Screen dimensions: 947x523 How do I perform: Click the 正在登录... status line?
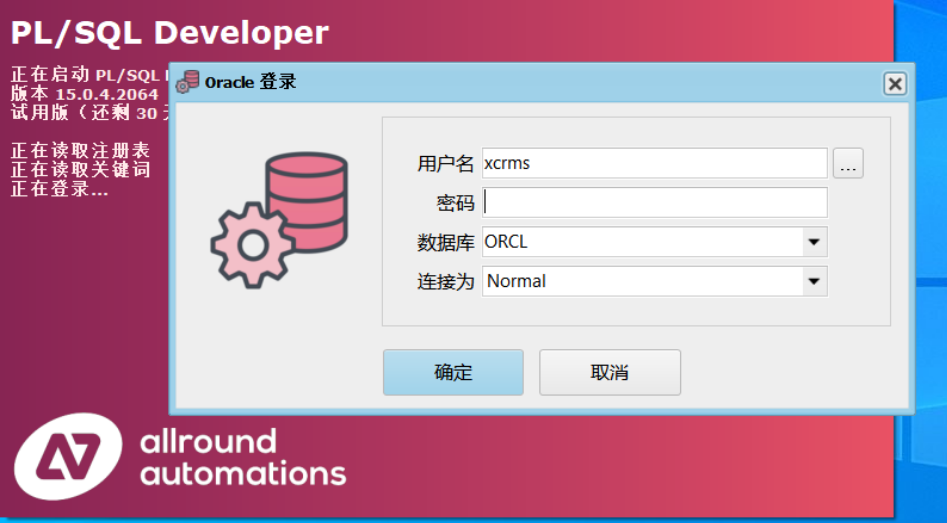59,189
